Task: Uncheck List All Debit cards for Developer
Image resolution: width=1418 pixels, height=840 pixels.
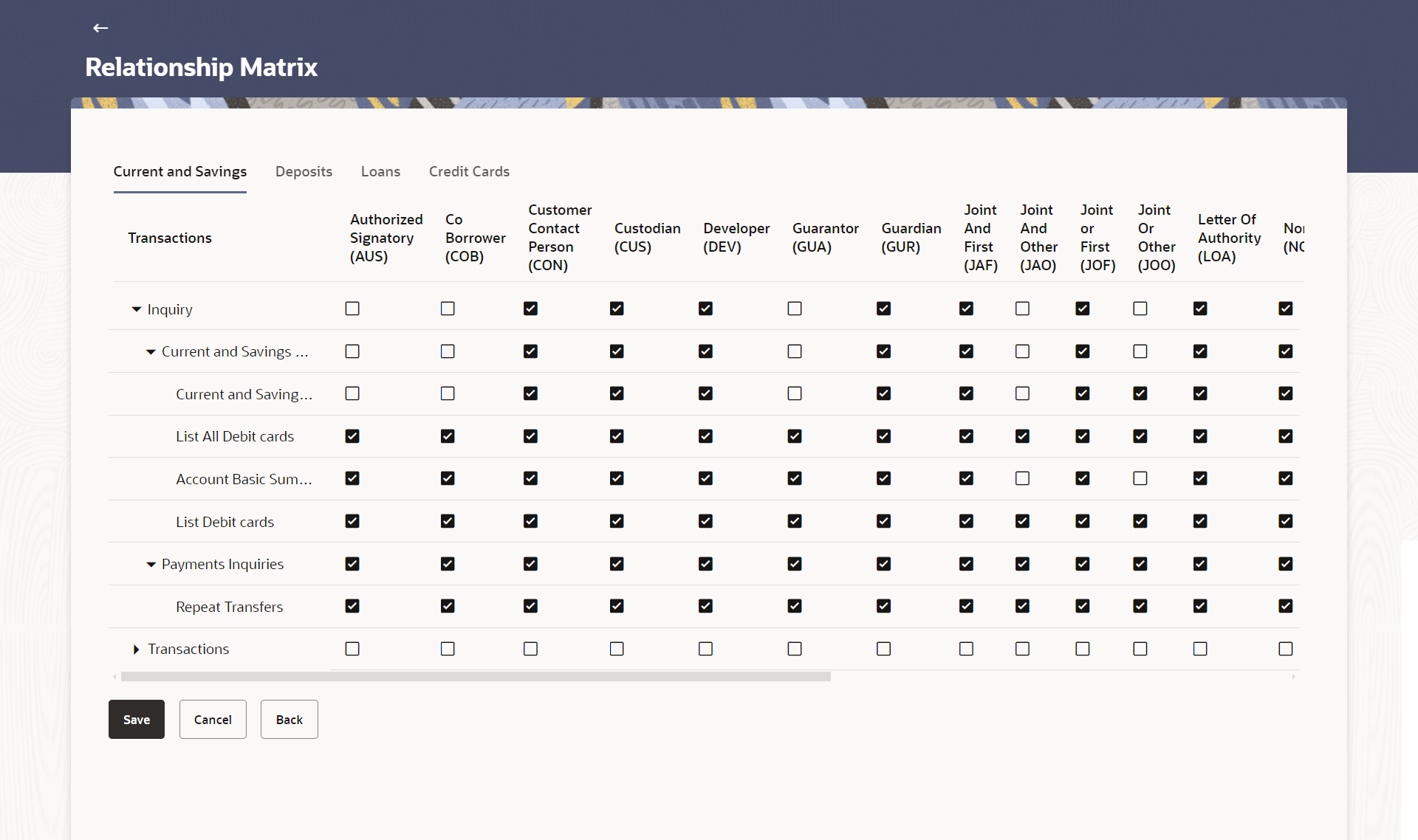Action: [x=705, y=436]
